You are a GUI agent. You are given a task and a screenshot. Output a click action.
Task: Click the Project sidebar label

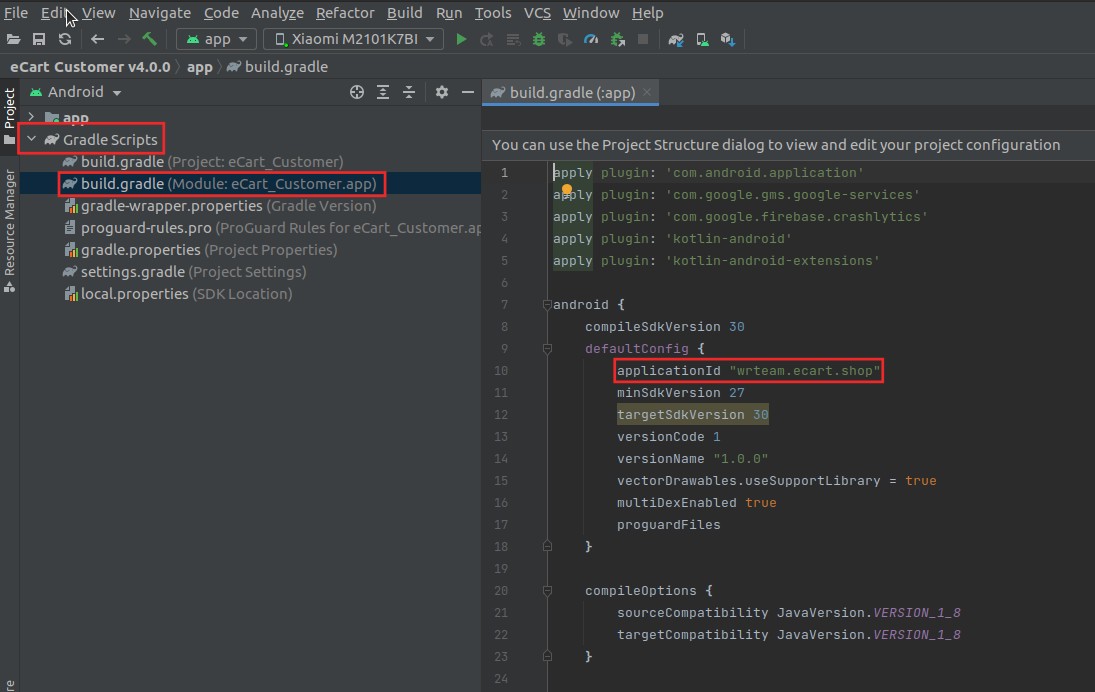coord(9,105)
